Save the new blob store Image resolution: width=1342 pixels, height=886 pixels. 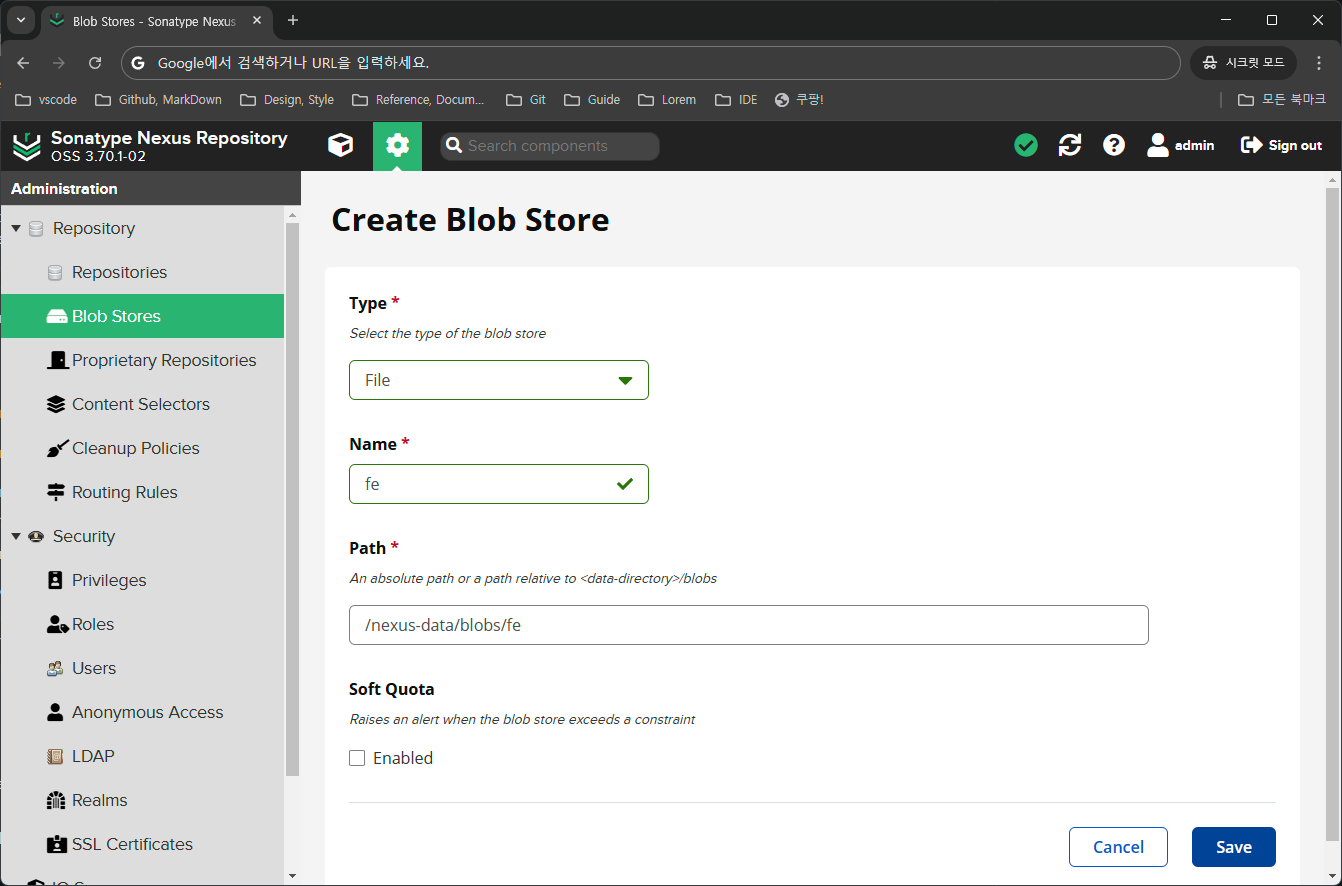(1234, 847)
